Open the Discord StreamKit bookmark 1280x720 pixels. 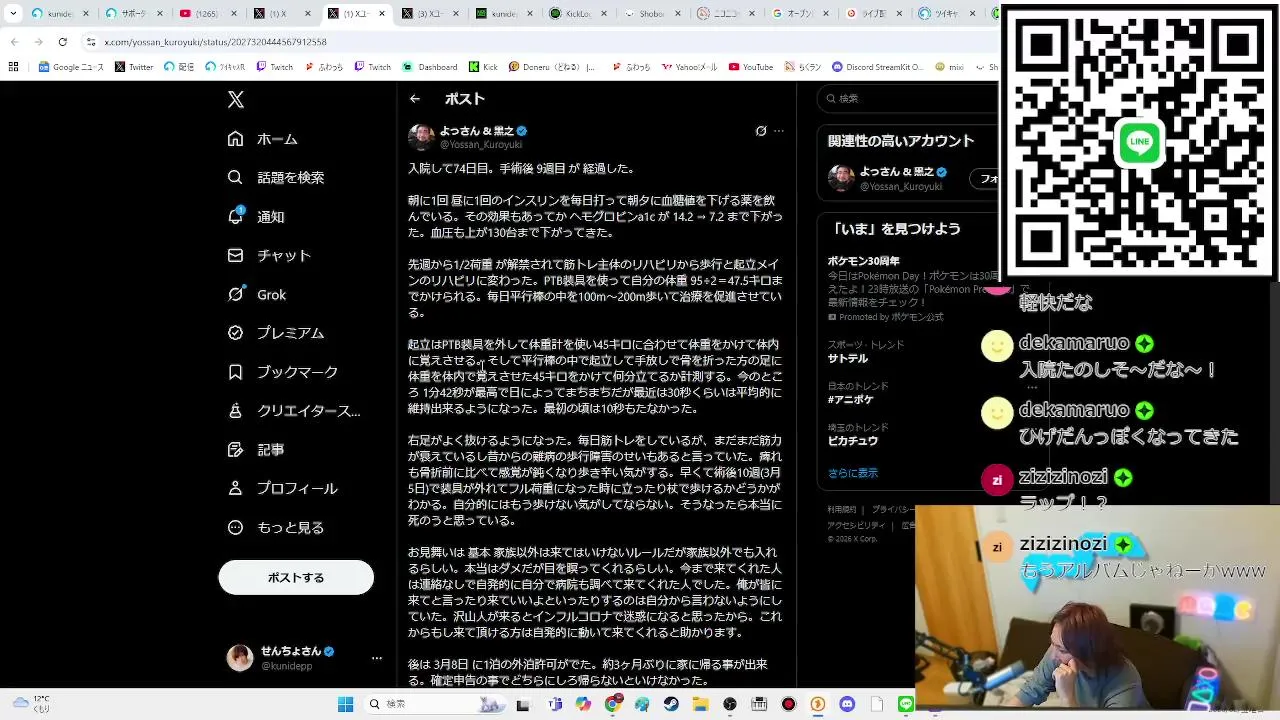pos(878,67)
